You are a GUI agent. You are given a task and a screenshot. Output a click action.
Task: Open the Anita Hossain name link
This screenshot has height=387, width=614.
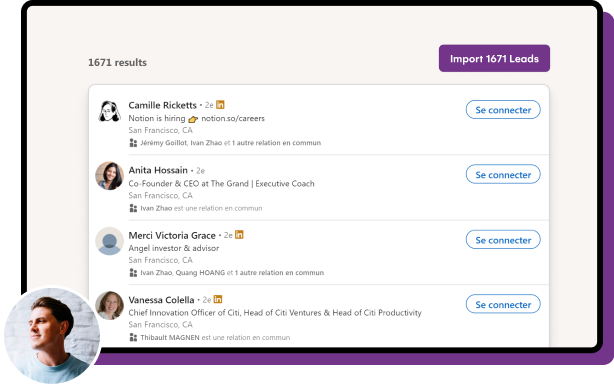click(x=158, y=170)
